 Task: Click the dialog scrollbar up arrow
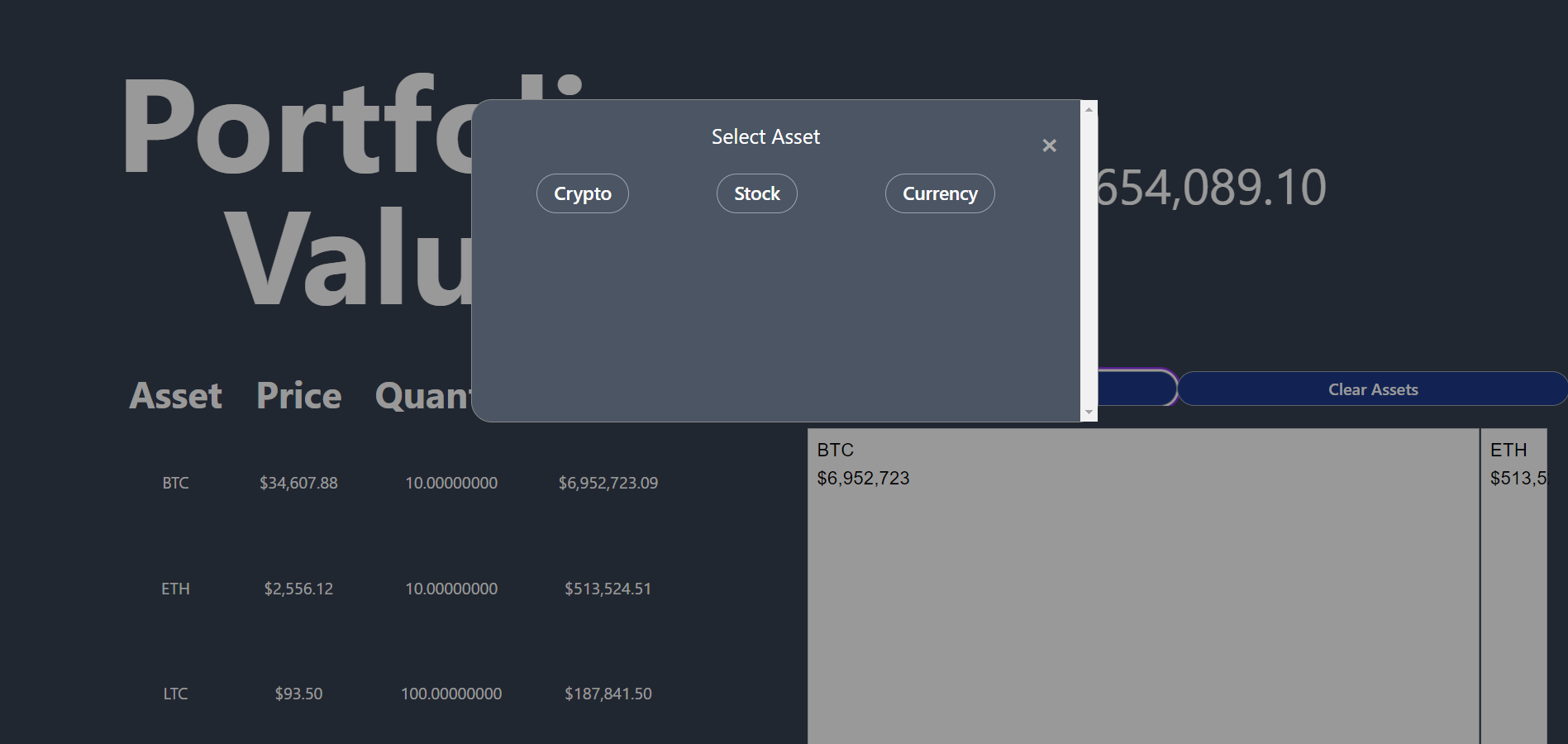1089,109
